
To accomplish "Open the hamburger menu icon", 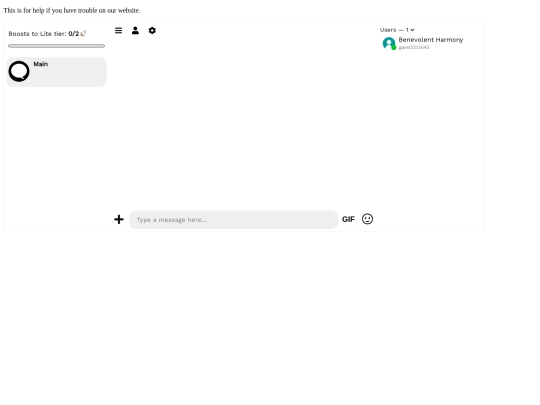I will [x=118, y=31].
